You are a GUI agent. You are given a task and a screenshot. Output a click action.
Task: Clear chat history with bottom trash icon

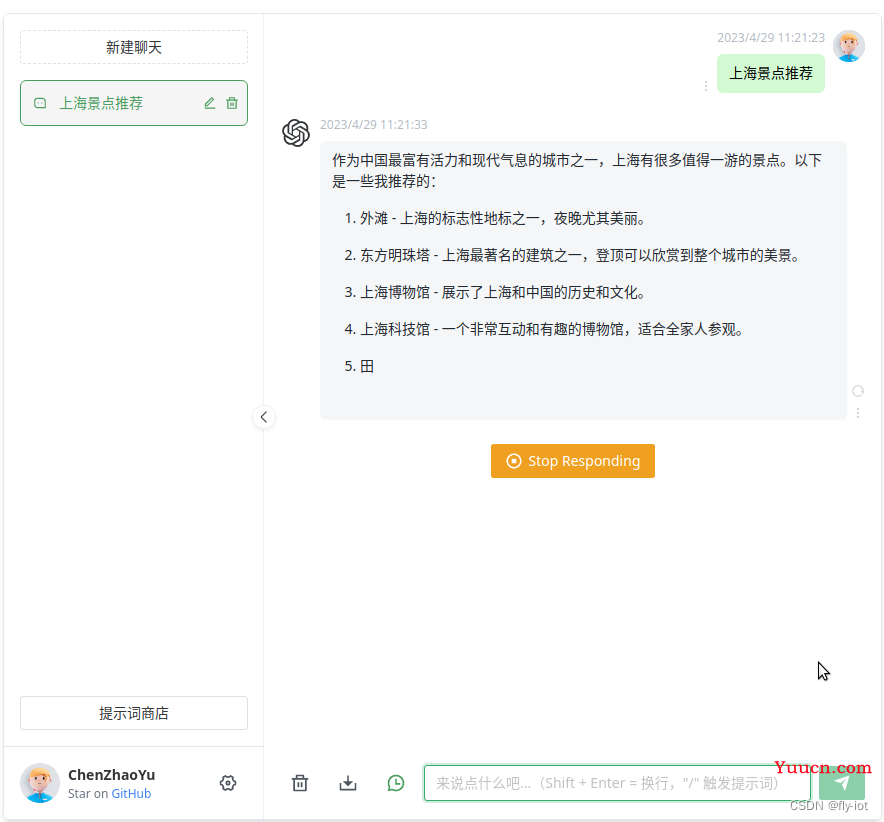coord(300,783)
